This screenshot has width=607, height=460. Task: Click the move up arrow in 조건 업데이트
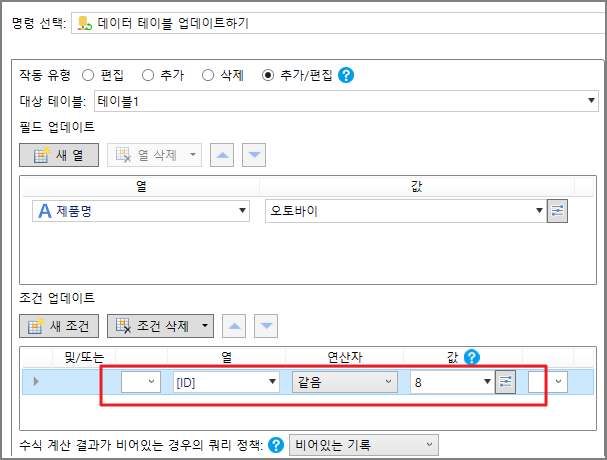click(x=236, y=325)
